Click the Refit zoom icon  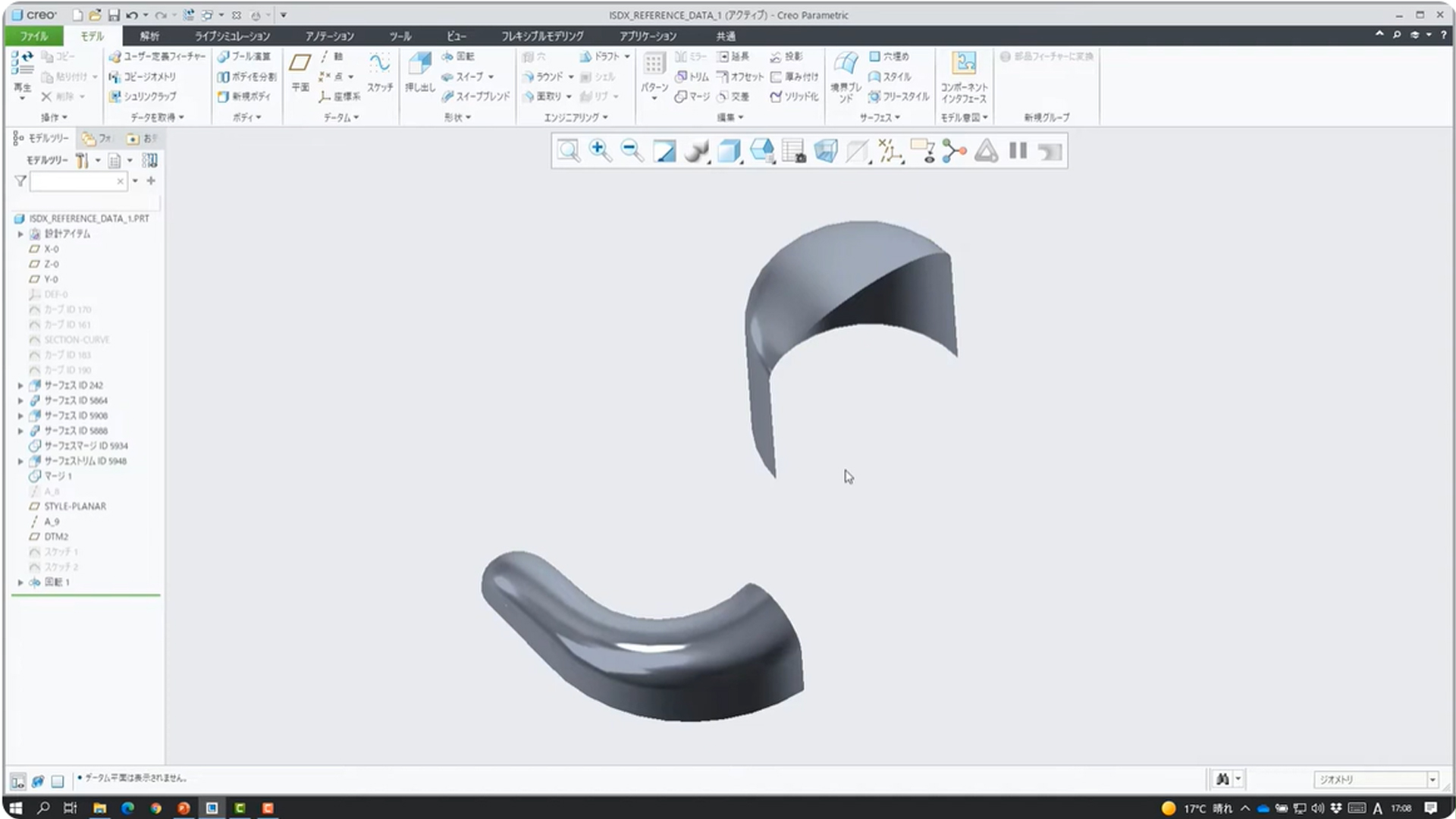pyautogui.click(x=568, y=151)
